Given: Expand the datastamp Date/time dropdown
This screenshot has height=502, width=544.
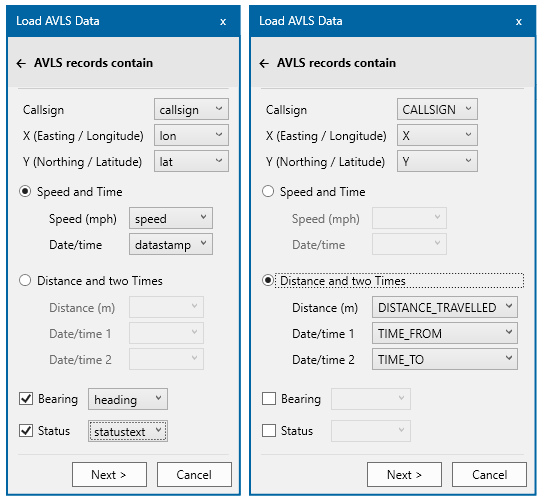Looking at the screenshot, I should pos(171,244).
